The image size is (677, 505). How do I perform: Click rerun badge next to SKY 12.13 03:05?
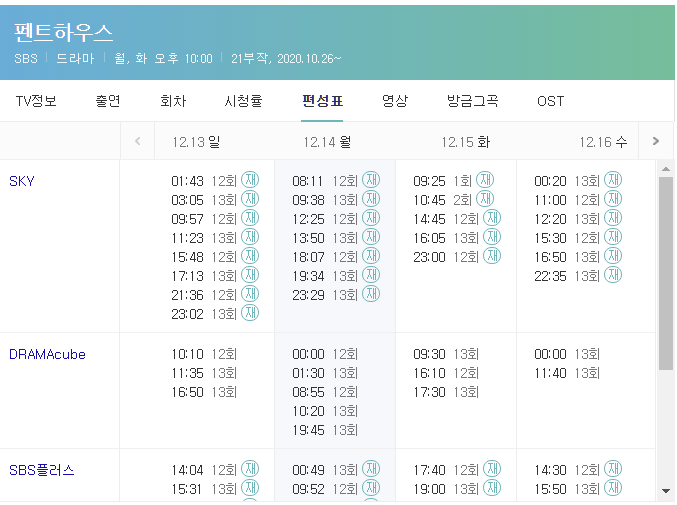pyautogui.click(x=250, y=199)
